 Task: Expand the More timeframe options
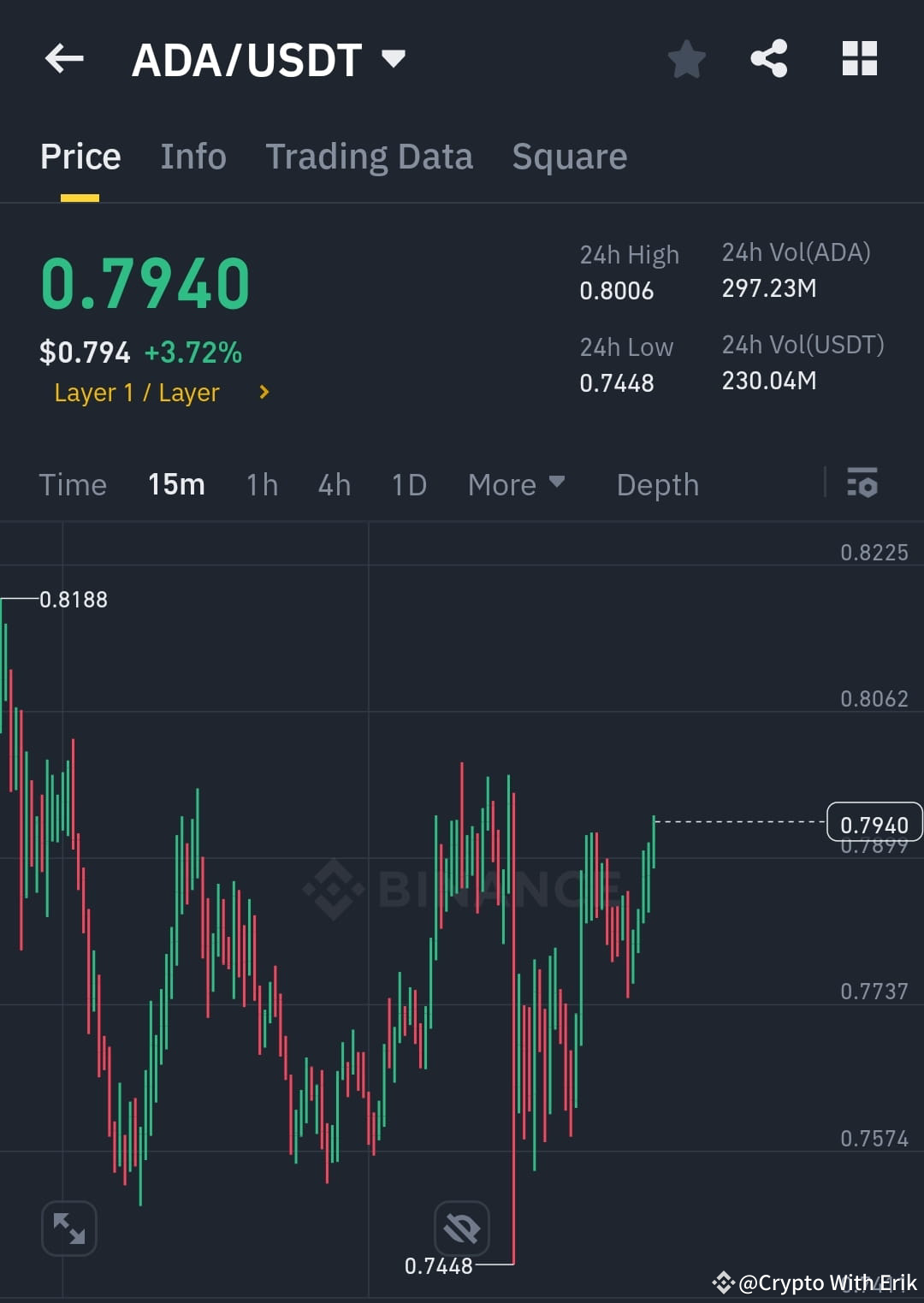coord(516,484)
